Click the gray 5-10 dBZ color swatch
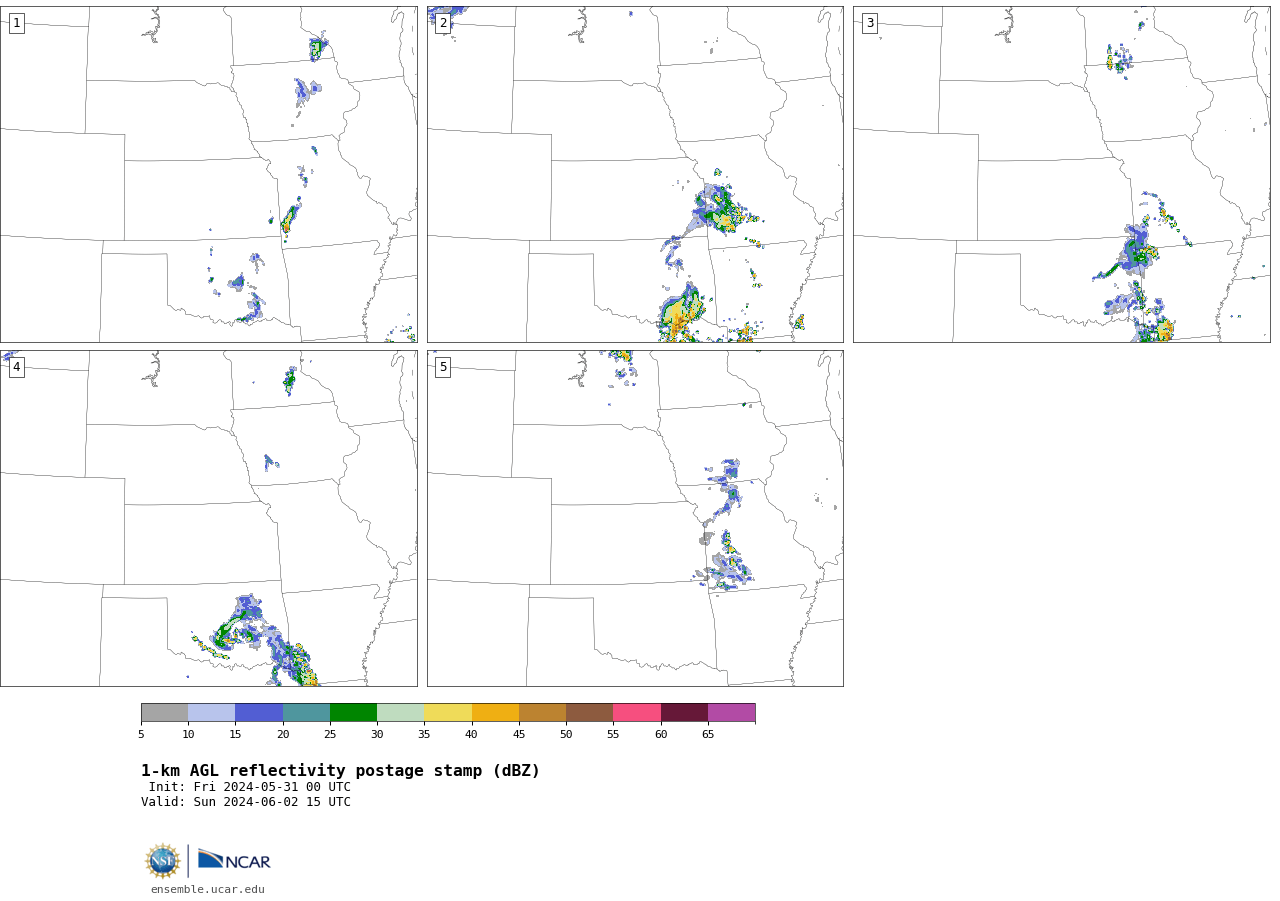Image resolution: width=1280 pixels, height=901 pixels. click(x=164, y=713)
